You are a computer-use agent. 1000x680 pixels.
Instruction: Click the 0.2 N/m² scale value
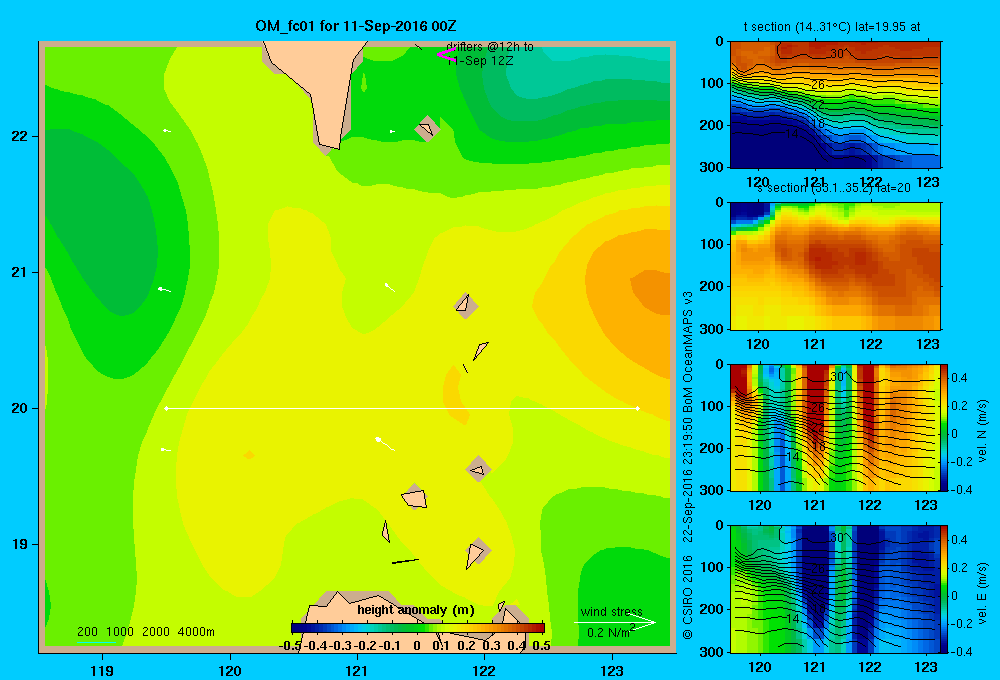tap(610, 632)
